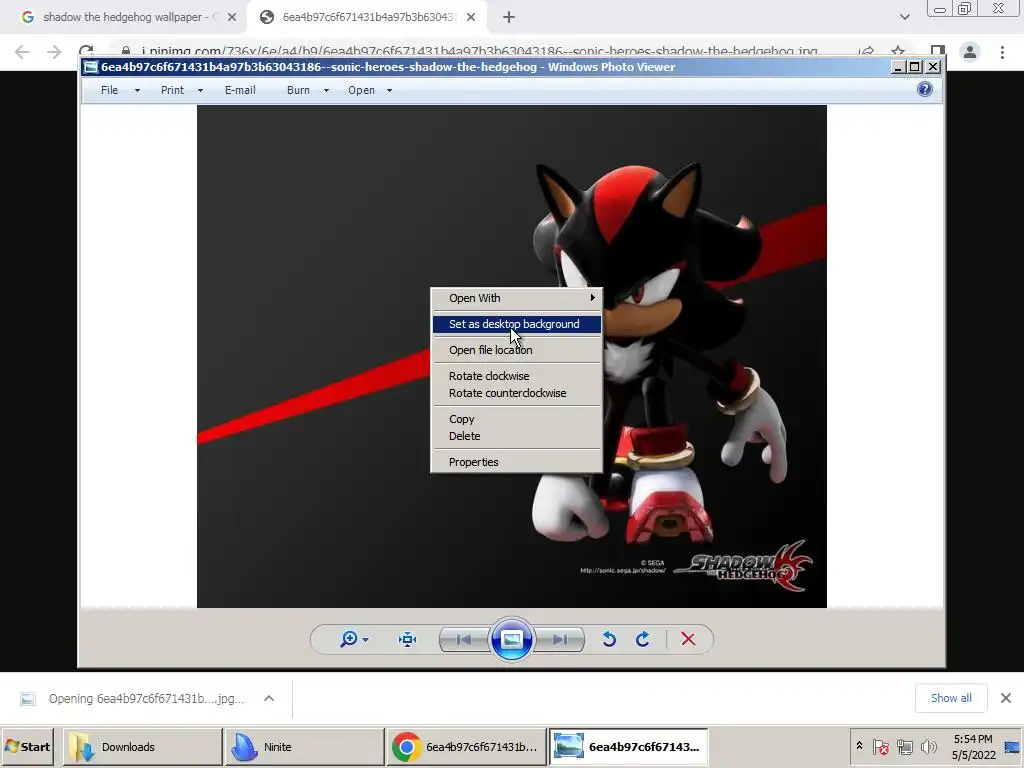
Task: Open Photo Viewer help icon
Action: 925,89
